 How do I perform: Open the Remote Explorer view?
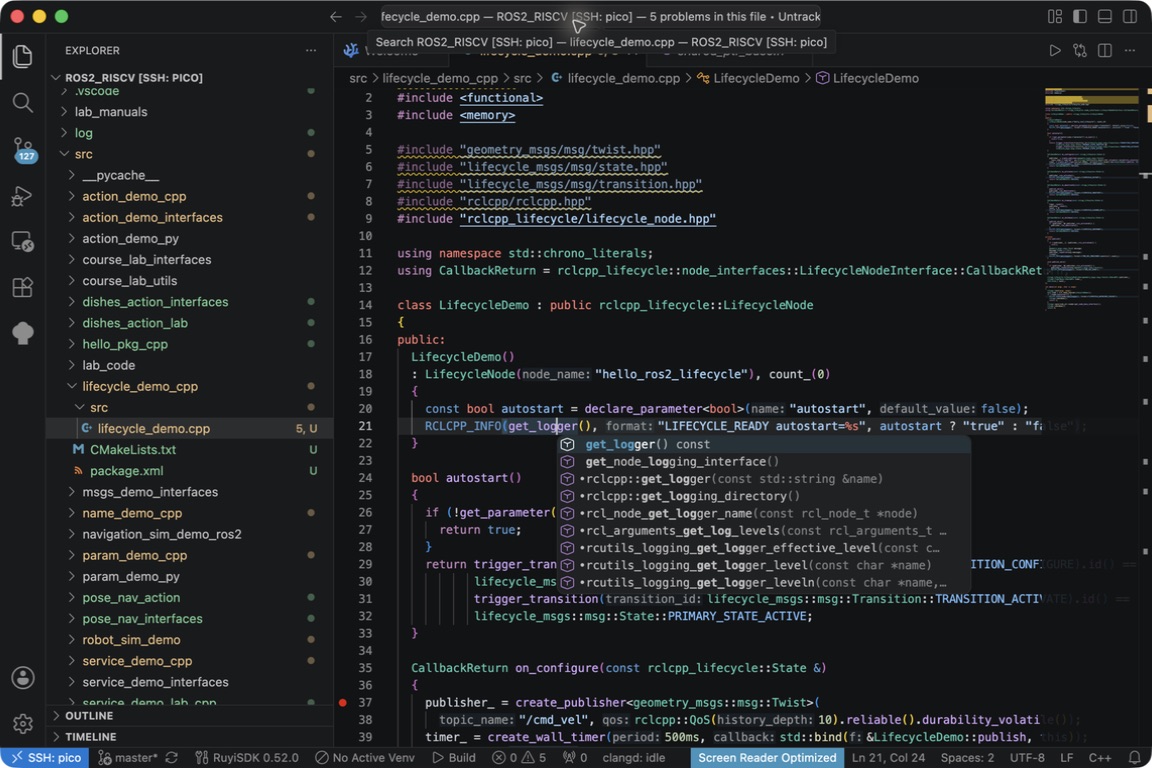click(x=23, y=241)
